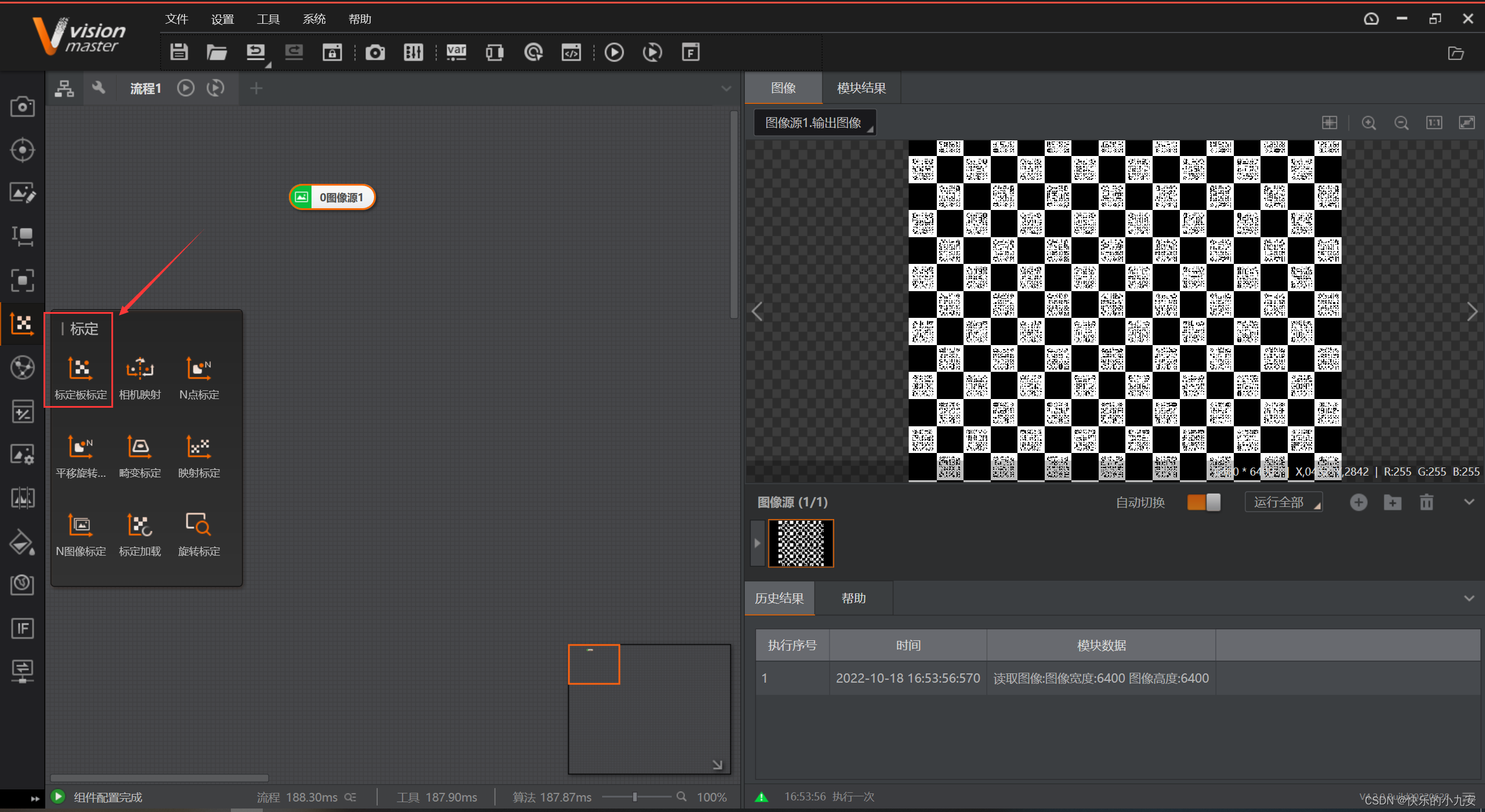The image size is (1485, 812).
Task: Open global trigger toolbar icon
Action: [533, 52]
